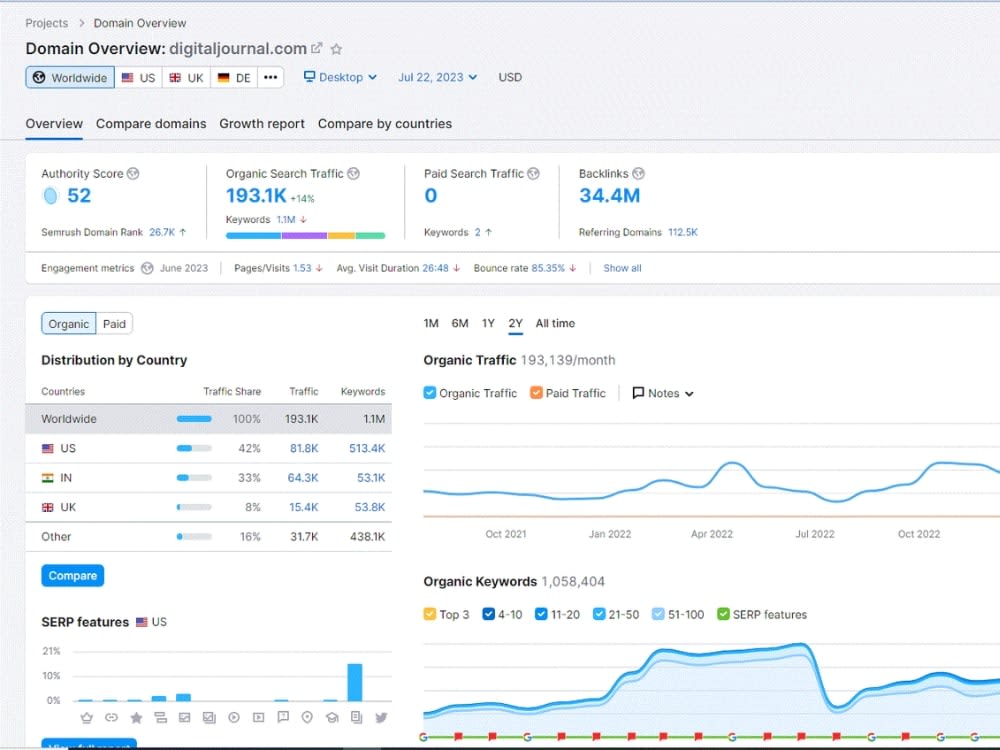The width and height of the screenshot is (1000, 750).
Task: Click the Notes speech bubble icon
Action: coord(638,393)
